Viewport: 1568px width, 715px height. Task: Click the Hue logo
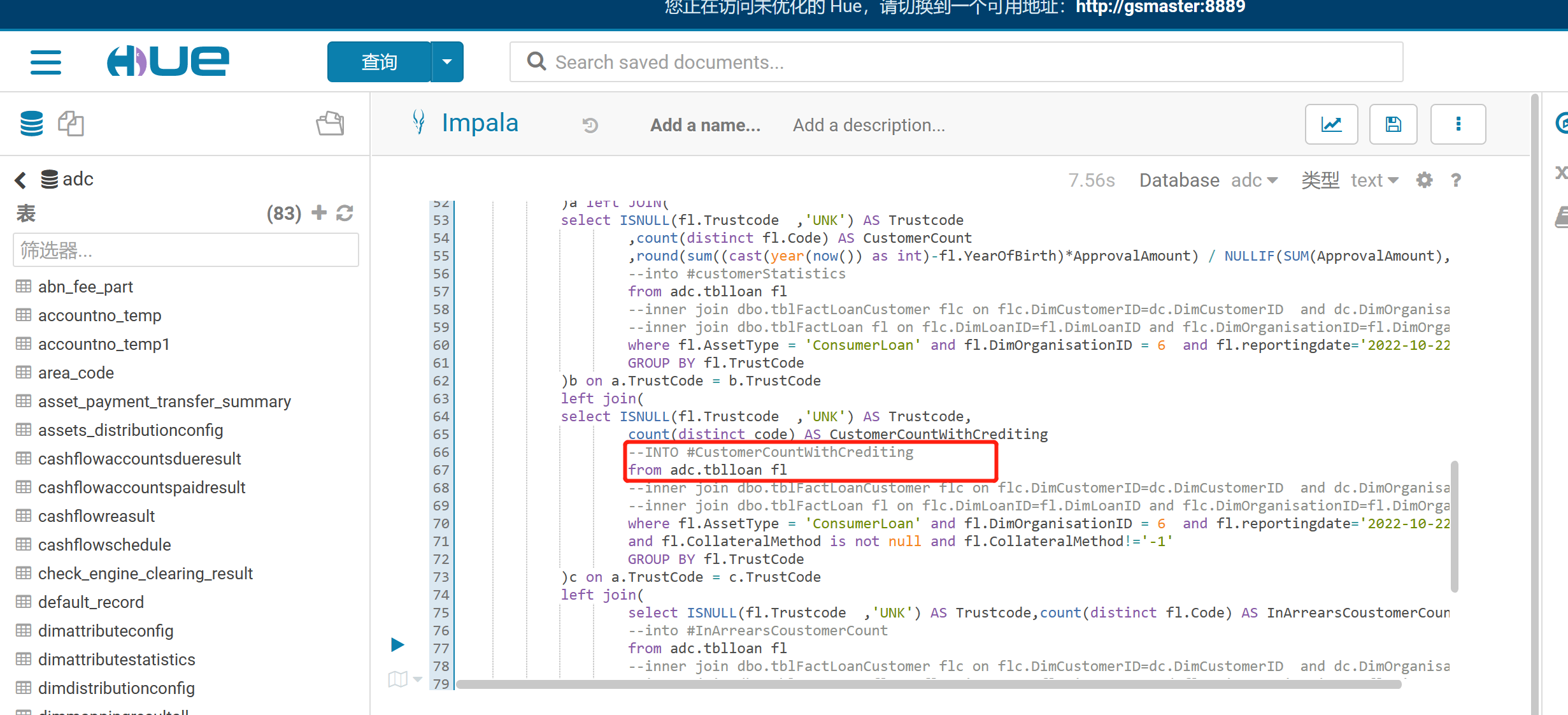(x=168, y=61)
